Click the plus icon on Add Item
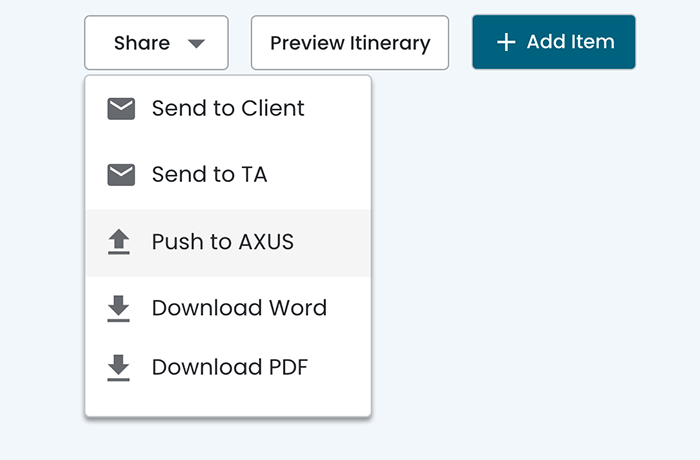Image resolution: width=700 pixels, height=460 pixels. pos(507,42)
